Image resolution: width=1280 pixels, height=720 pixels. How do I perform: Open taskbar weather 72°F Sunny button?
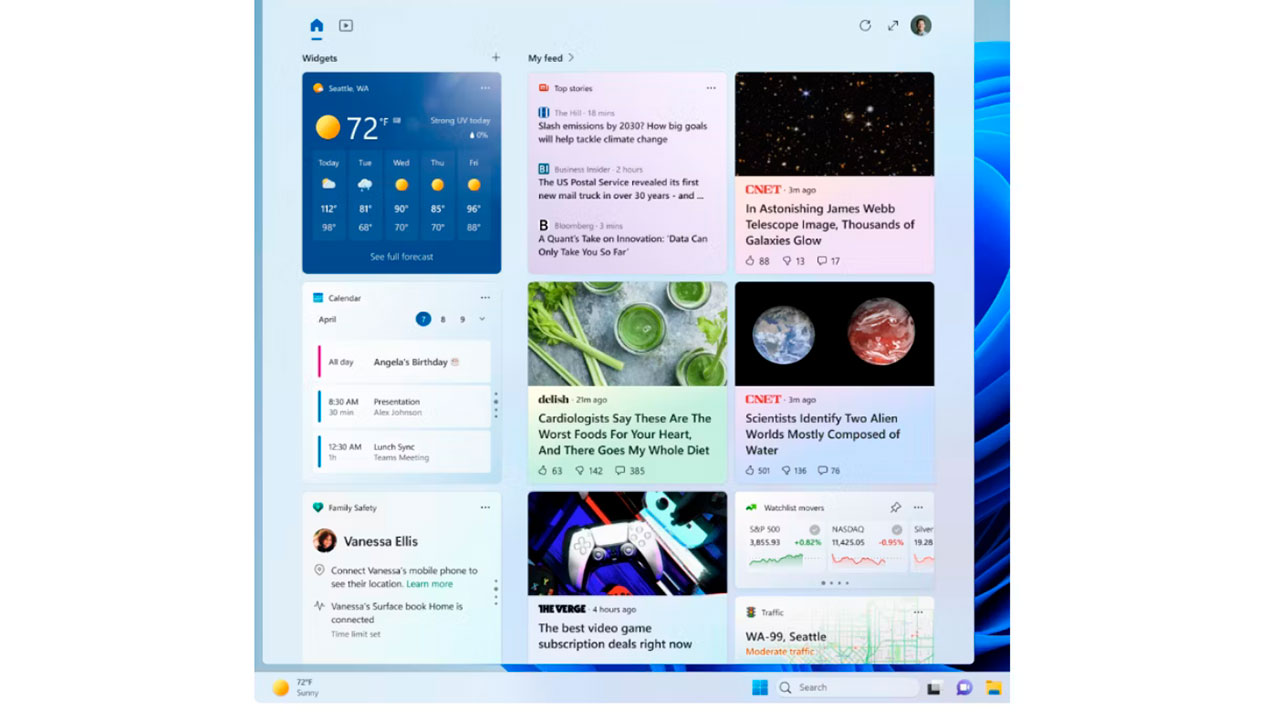(x=297, y=688)
